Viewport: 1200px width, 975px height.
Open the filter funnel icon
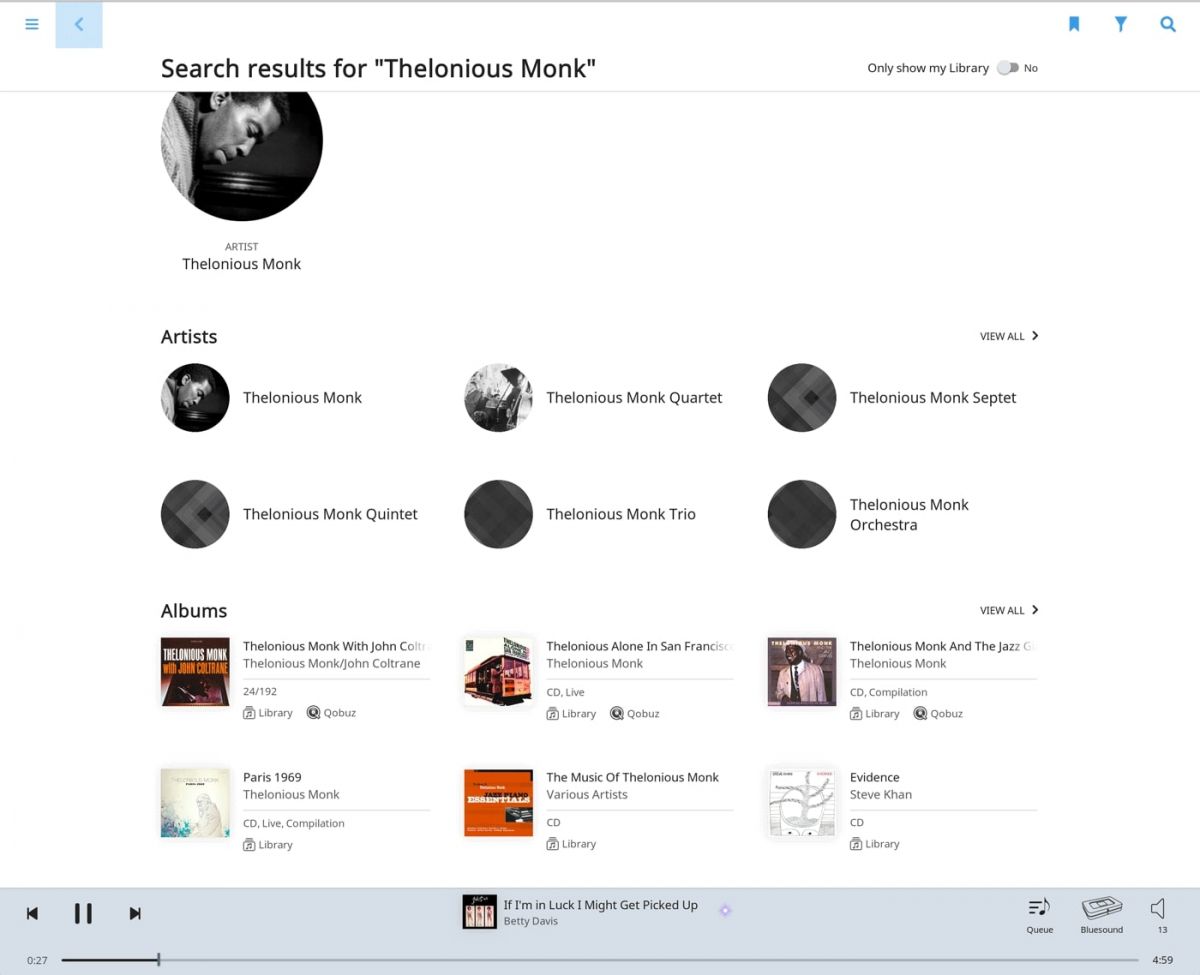tap(1121, 24)
